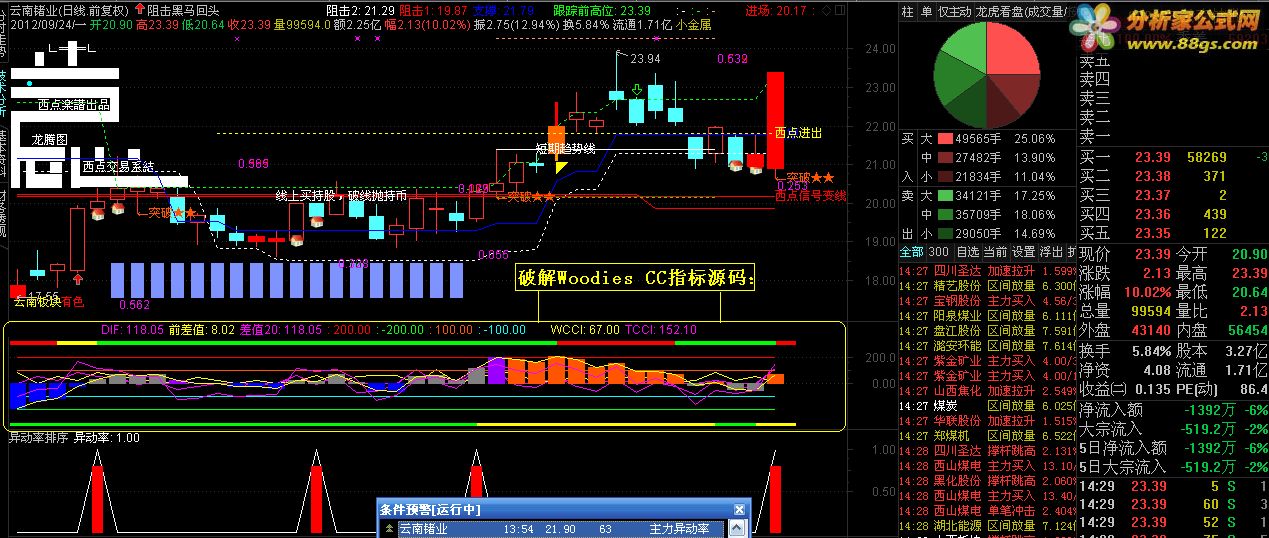Select the 湖北能源 alert row
The image size is (1269, 538).
tap(988, 525)
